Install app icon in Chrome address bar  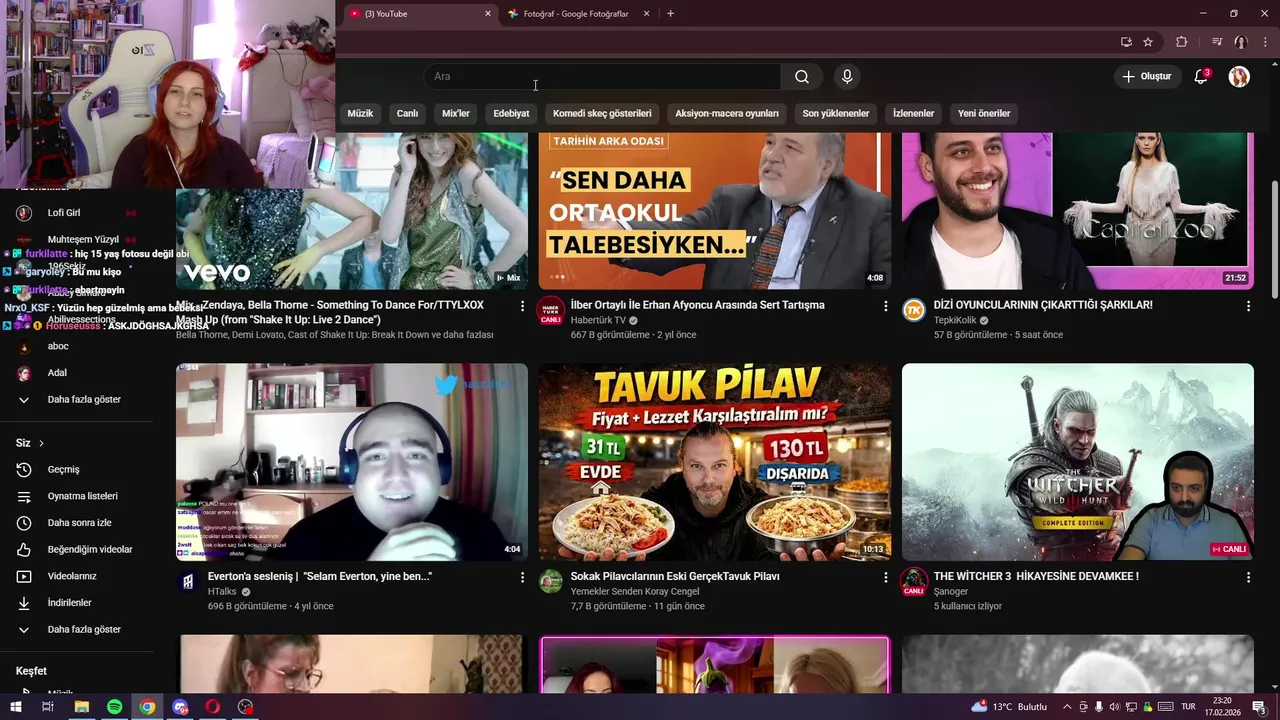coord(1126,42)
